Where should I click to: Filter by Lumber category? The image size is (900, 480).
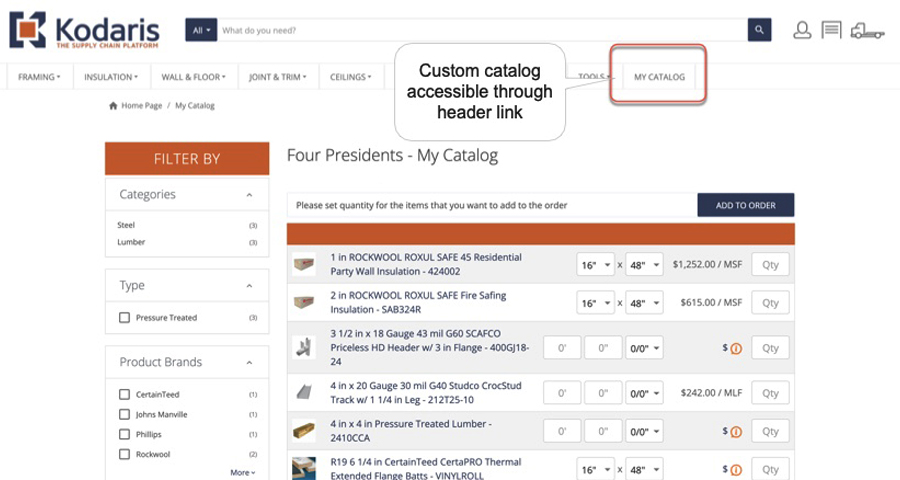point(131,242)
